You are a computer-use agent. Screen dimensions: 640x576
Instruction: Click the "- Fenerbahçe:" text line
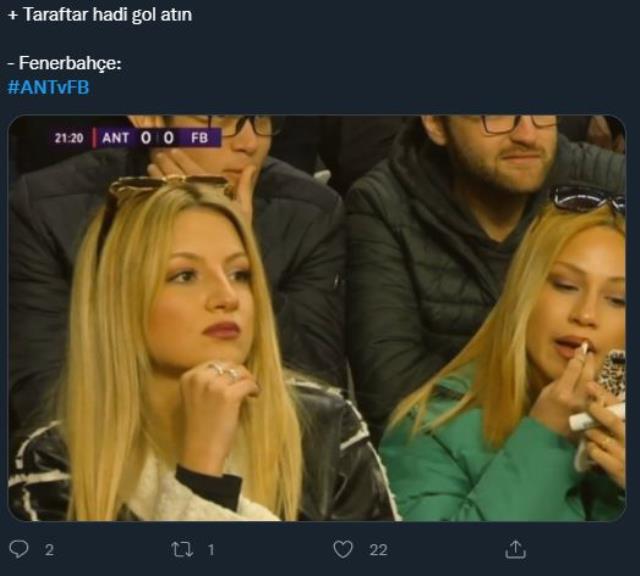(64, 63)
